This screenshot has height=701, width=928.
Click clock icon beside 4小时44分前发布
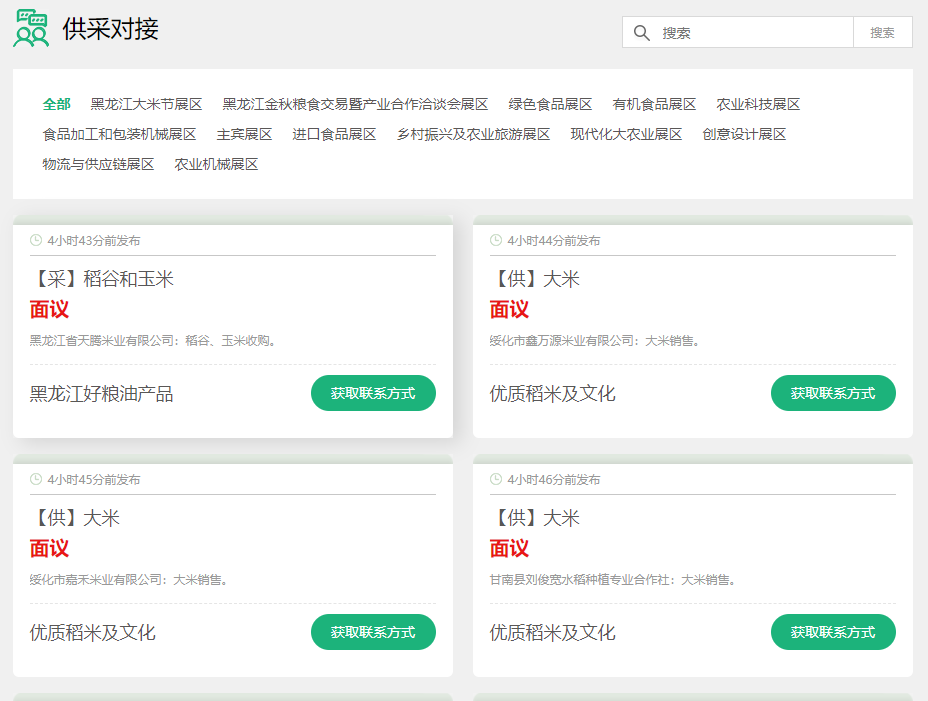[x=496, y=240]
